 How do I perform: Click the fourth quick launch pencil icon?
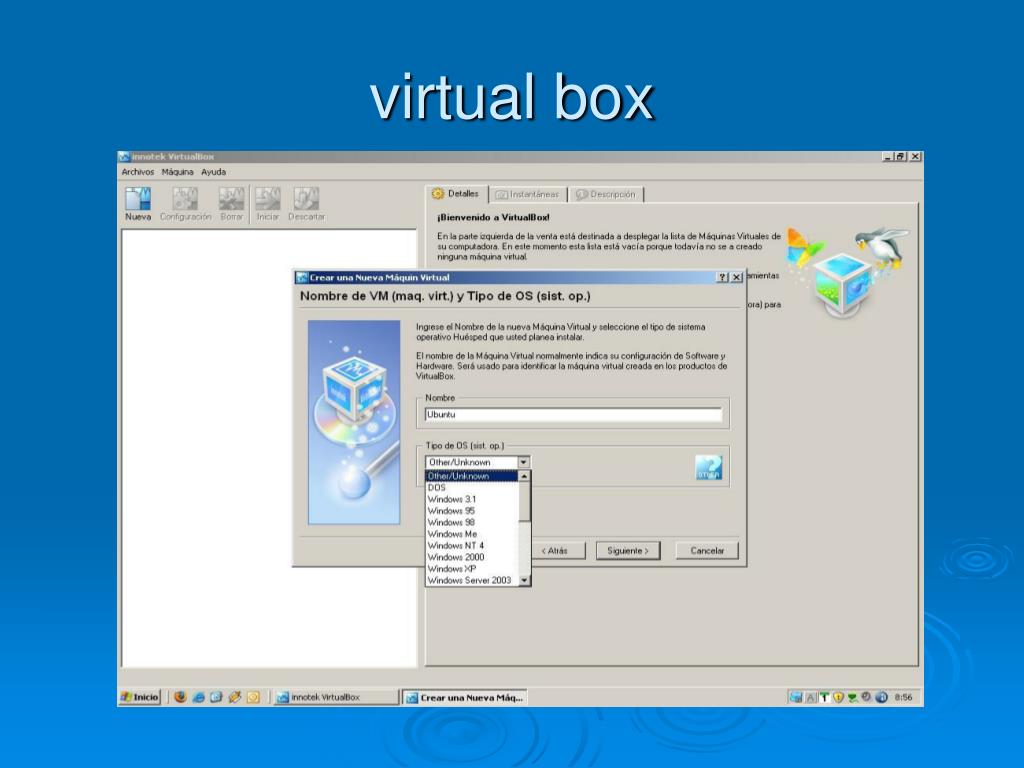click(234, 697)
